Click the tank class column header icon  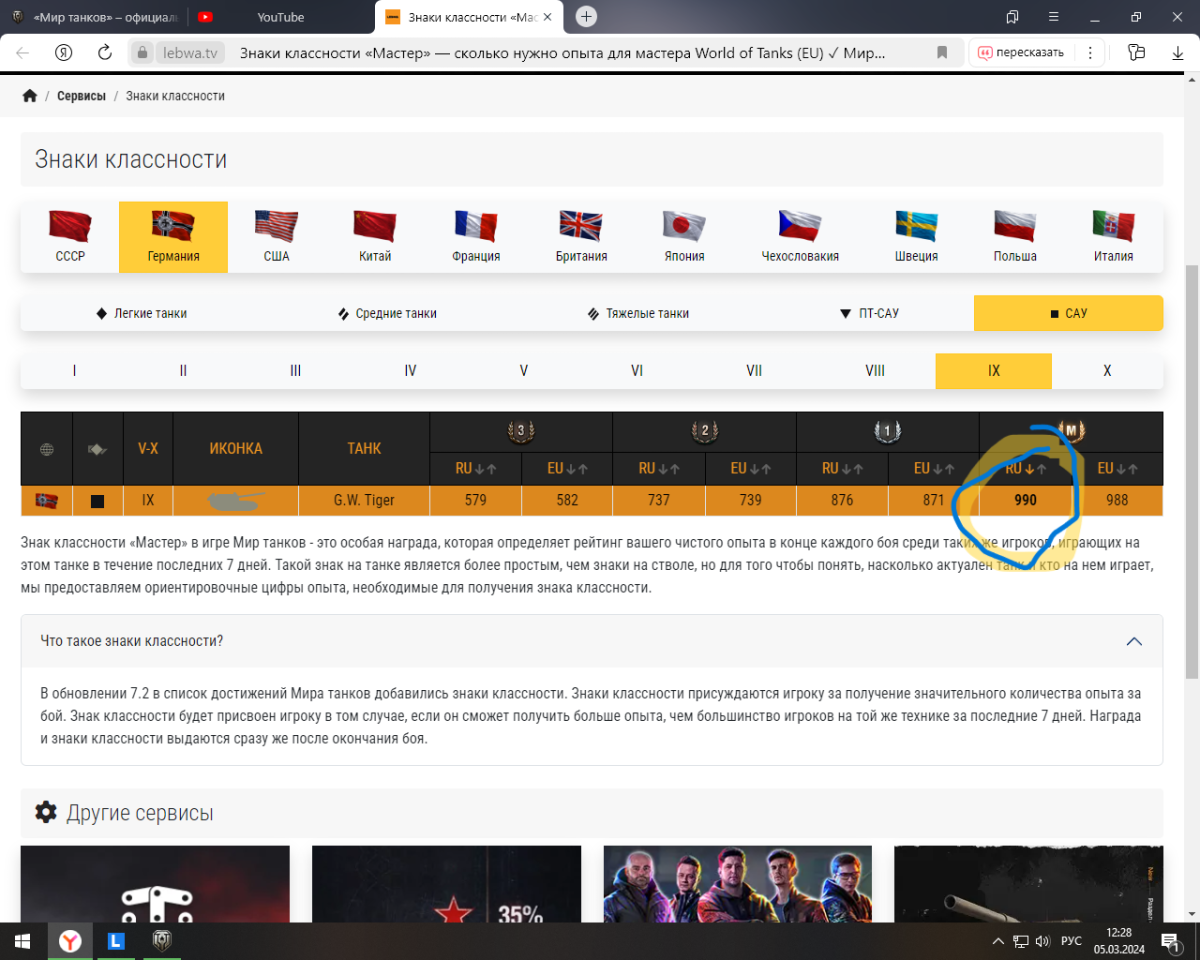(97, 449)
